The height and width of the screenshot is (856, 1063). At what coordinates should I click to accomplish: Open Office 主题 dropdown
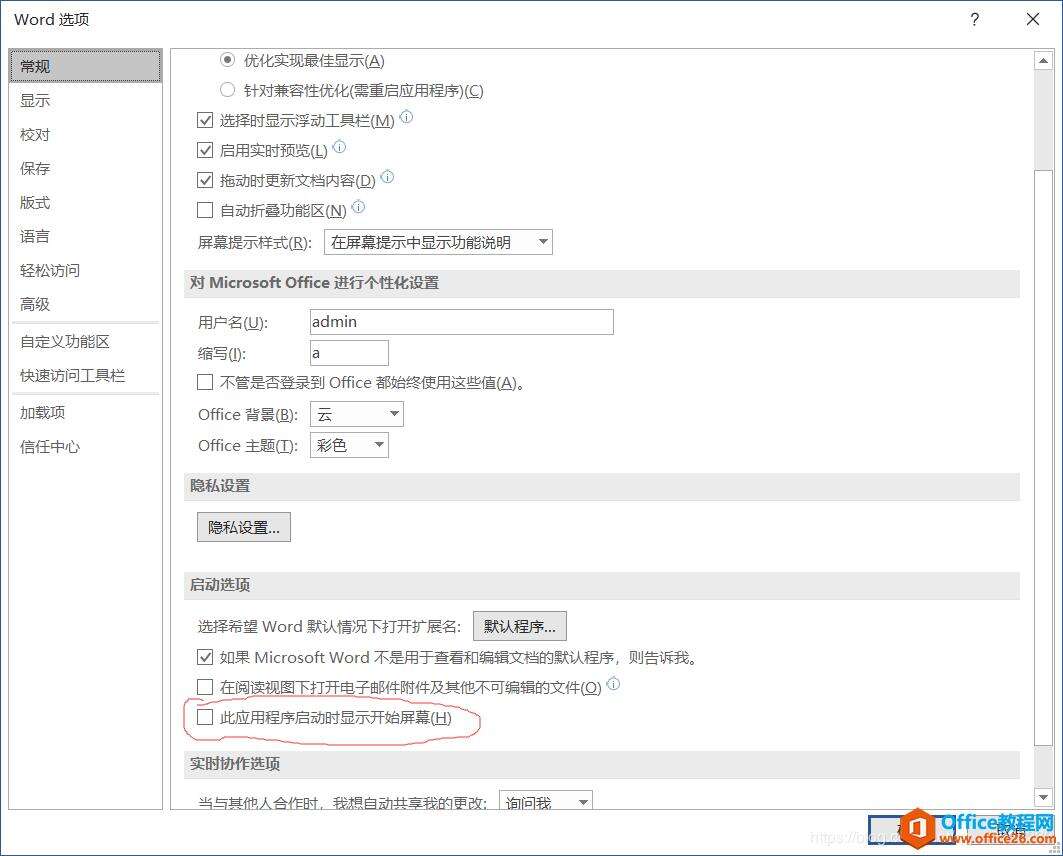tap(349, 445)
